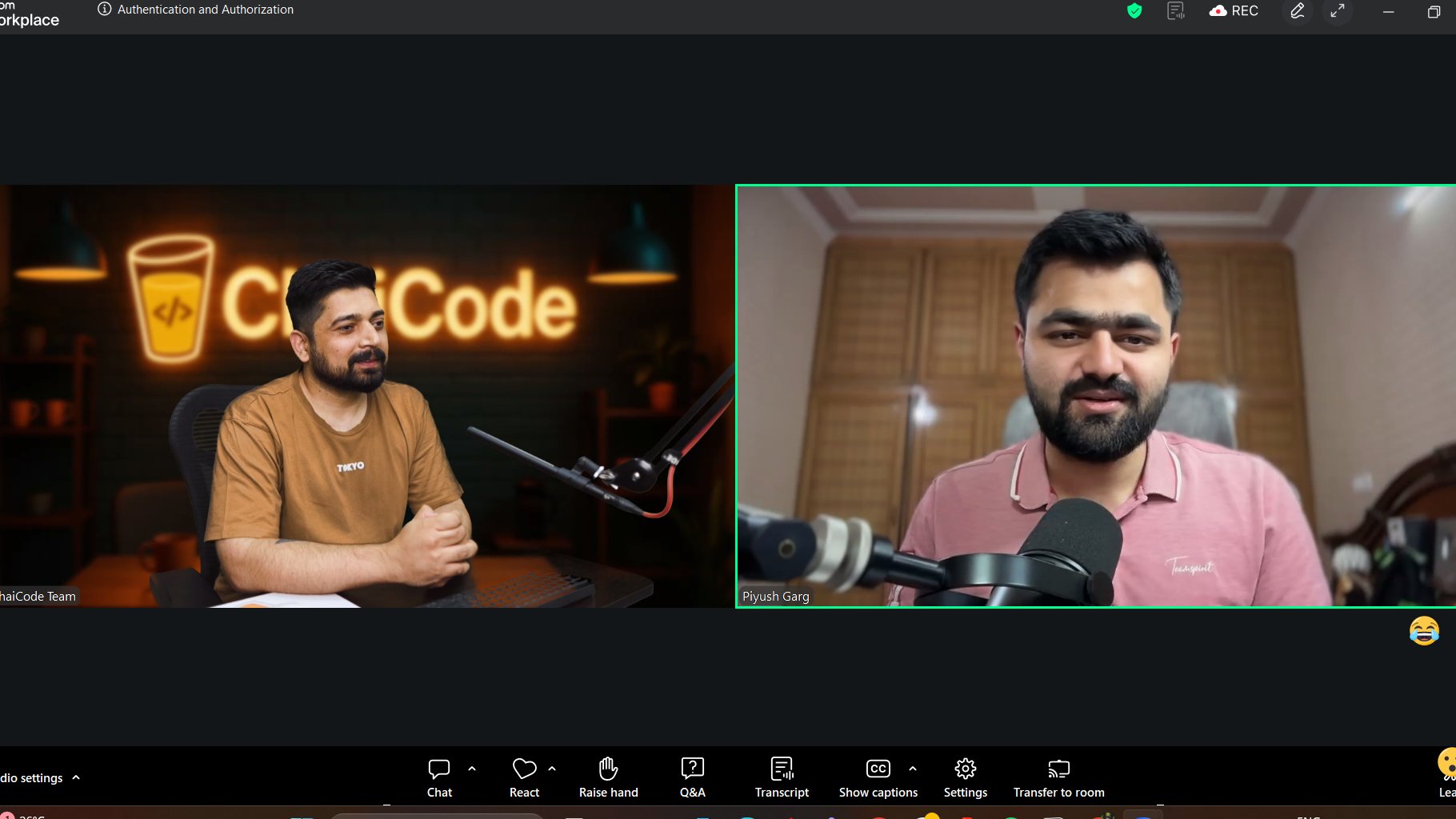Open the Transcript panel

point(782,777)
